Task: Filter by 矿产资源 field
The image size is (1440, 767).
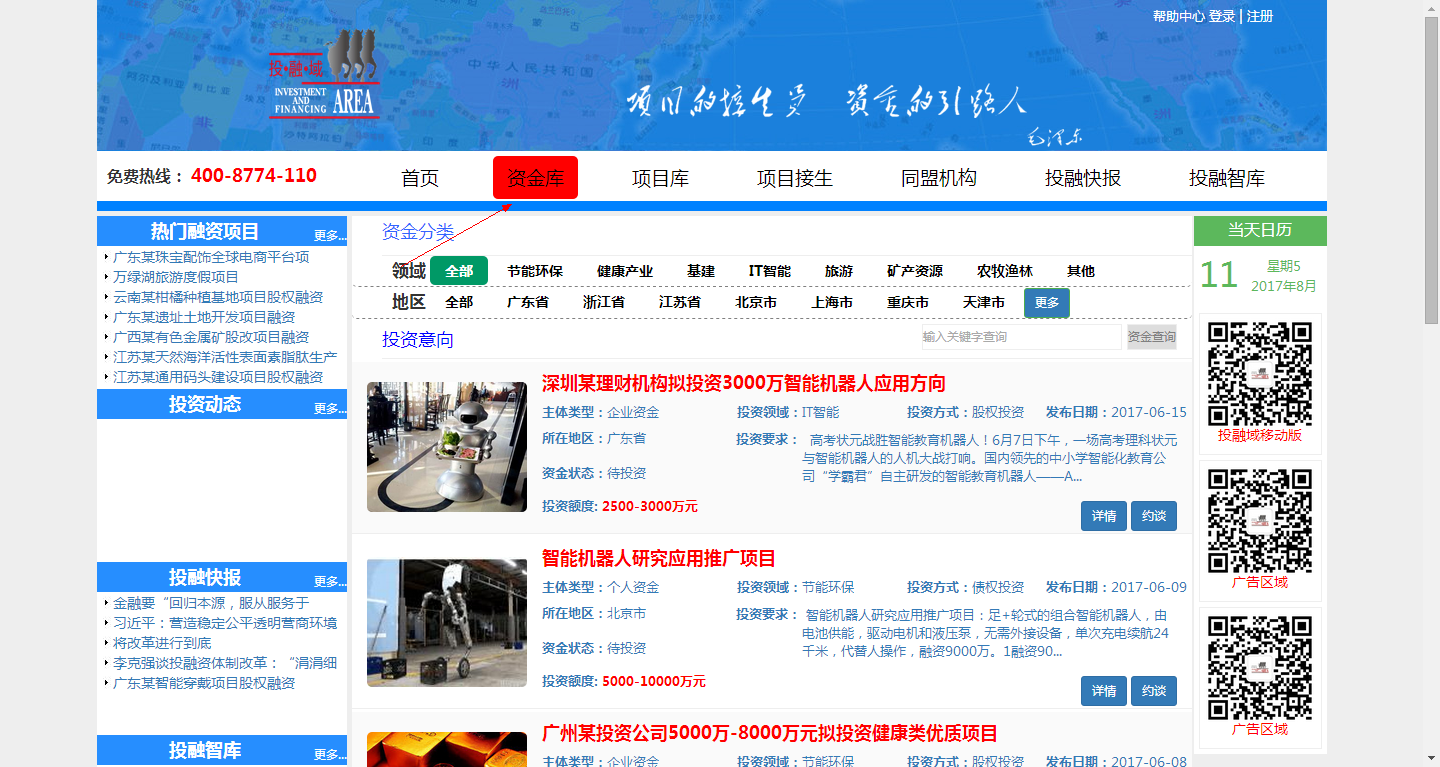Action: (915, 271)
